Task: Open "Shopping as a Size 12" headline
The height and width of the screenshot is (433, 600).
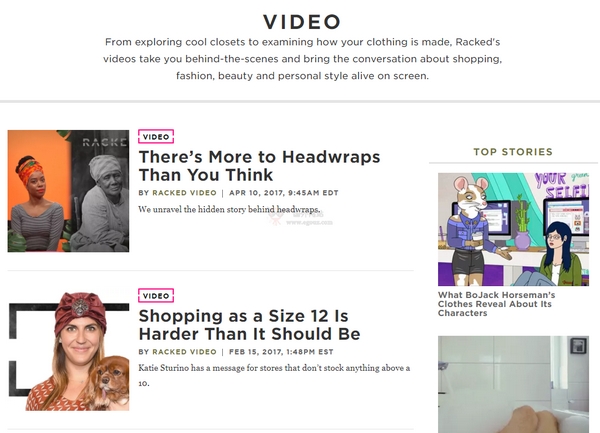Action: 249,325
